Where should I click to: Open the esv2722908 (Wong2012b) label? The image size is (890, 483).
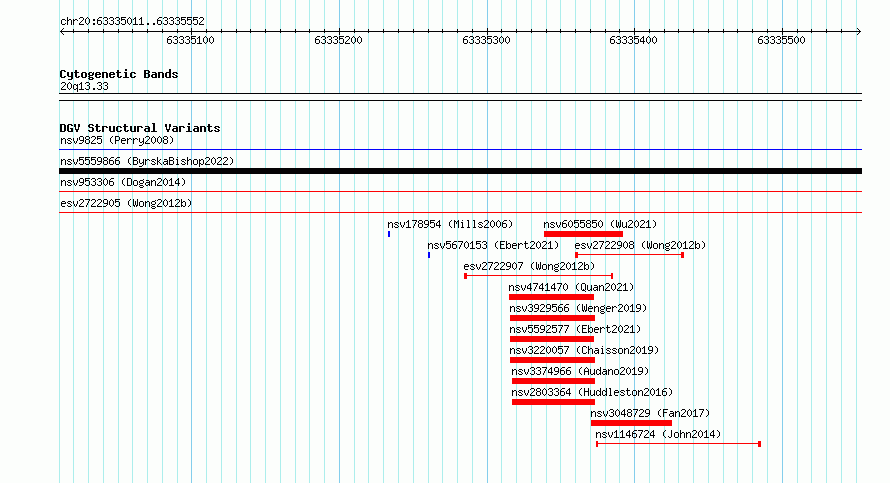640,245
